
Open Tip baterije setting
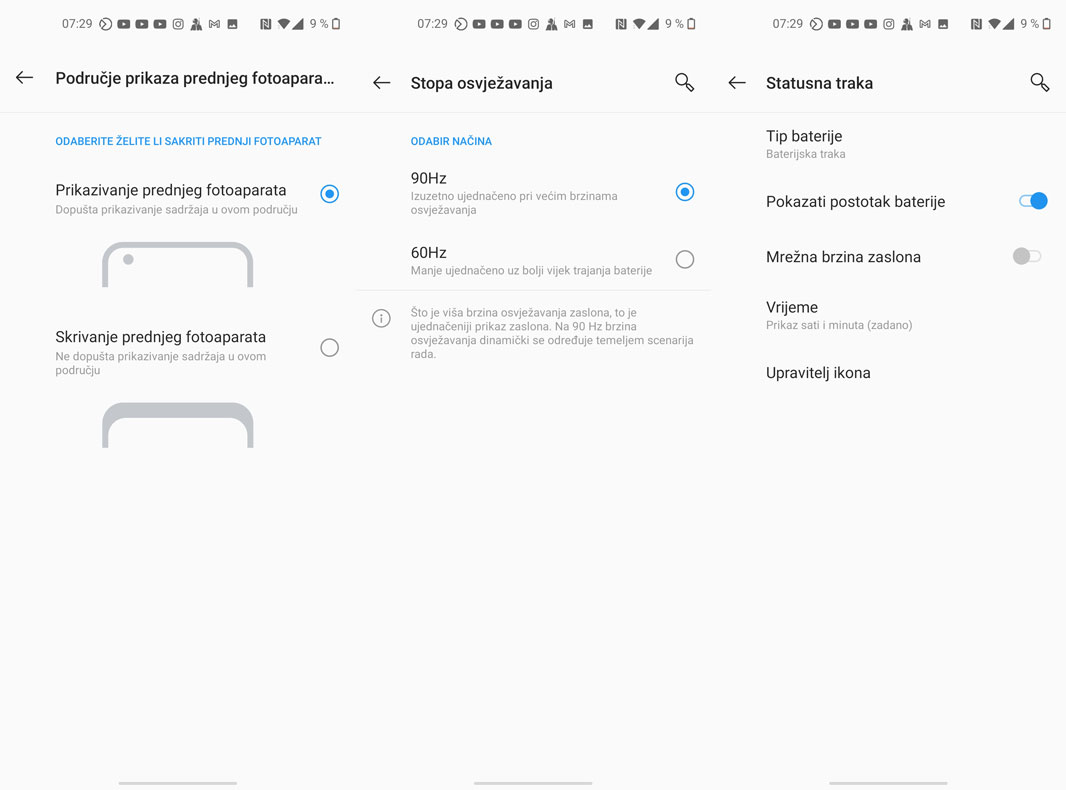coord(888,144)
